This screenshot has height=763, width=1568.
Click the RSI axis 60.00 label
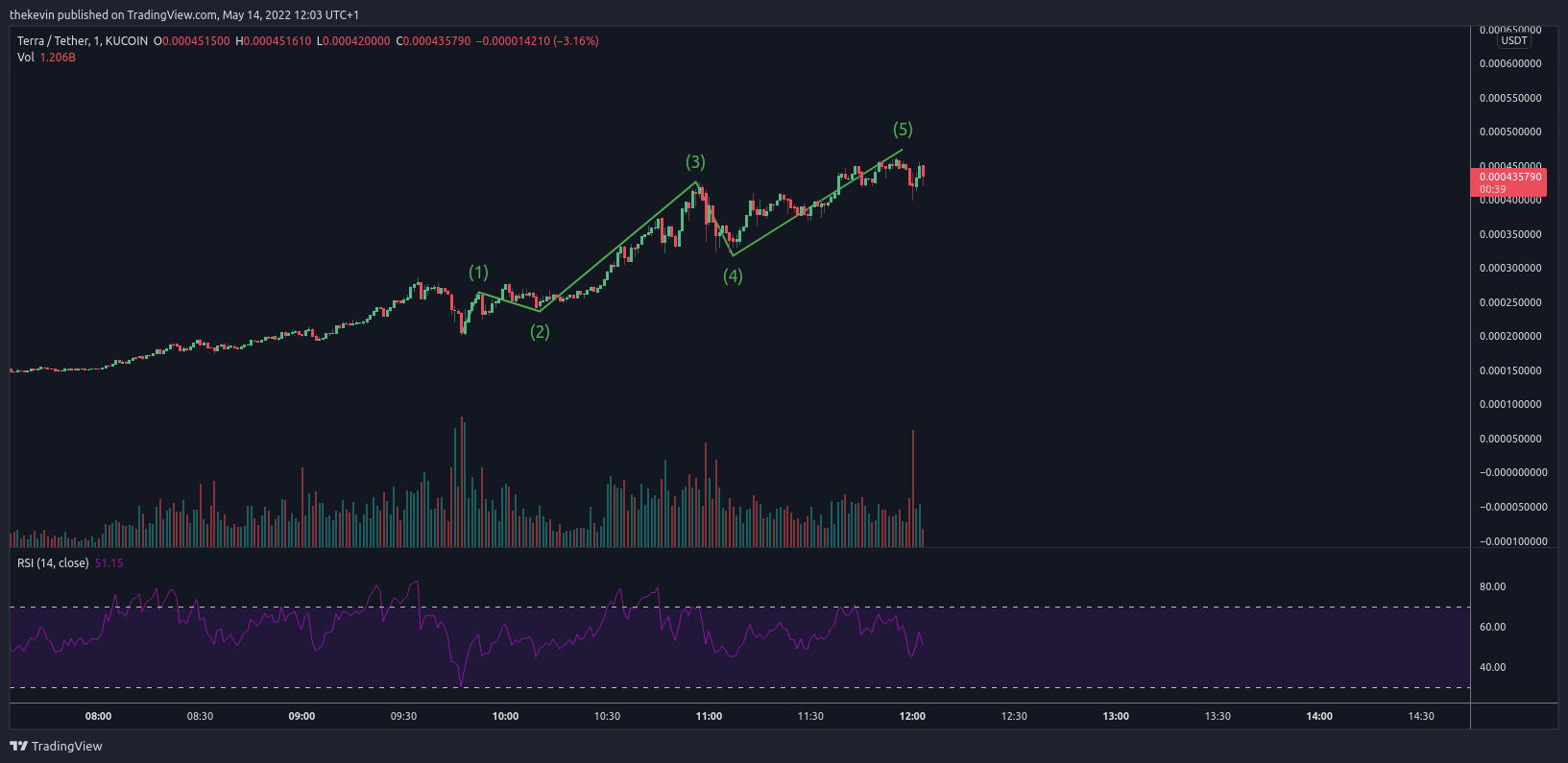click(x=1492, y=627)
